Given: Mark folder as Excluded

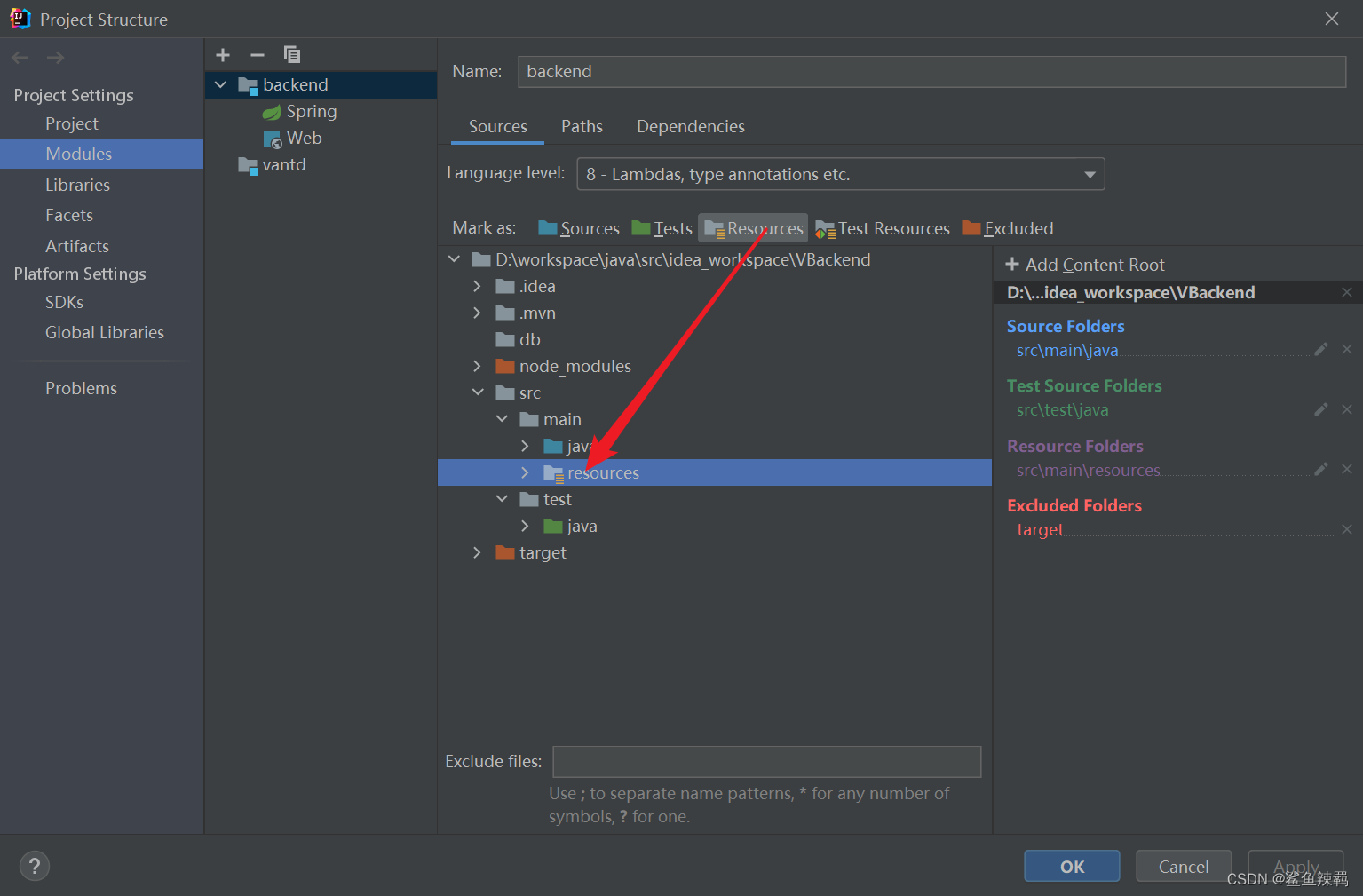Looking at the screenshot, I should (x=1008, y=228).
